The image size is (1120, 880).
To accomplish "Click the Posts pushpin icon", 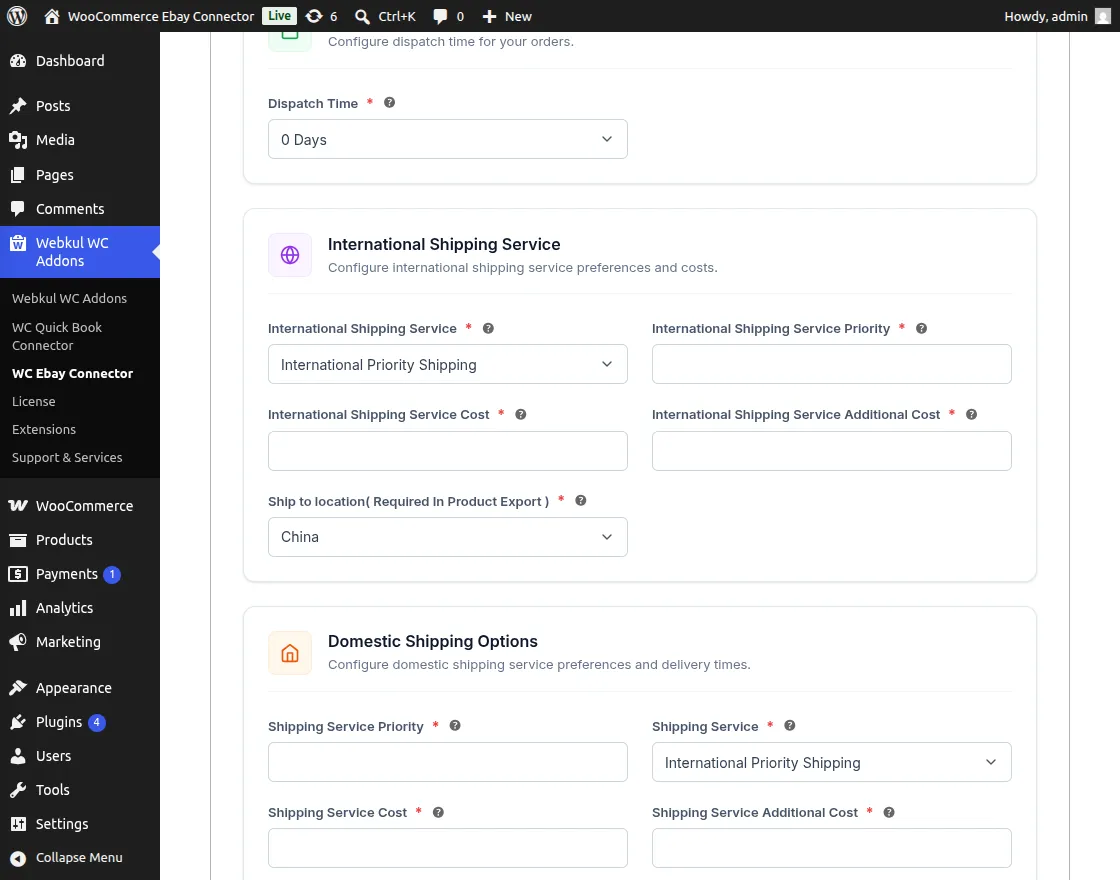I will click(18, 106).
